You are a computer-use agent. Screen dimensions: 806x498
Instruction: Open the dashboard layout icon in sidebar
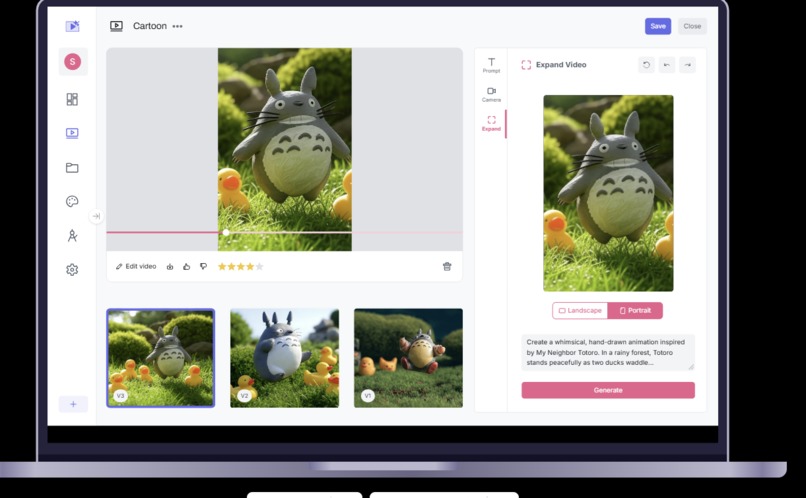click(72, 99)
